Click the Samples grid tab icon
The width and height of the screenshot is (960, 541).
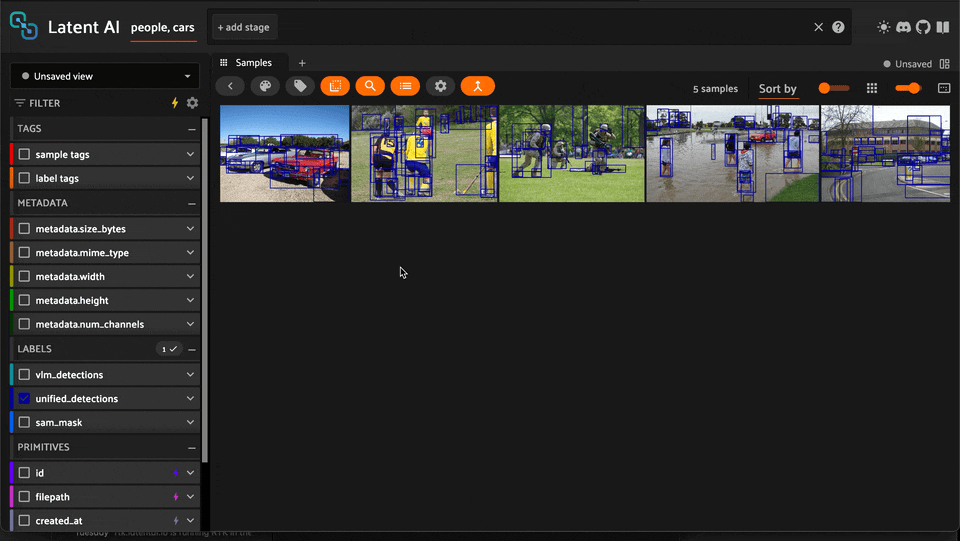[223, 62]
